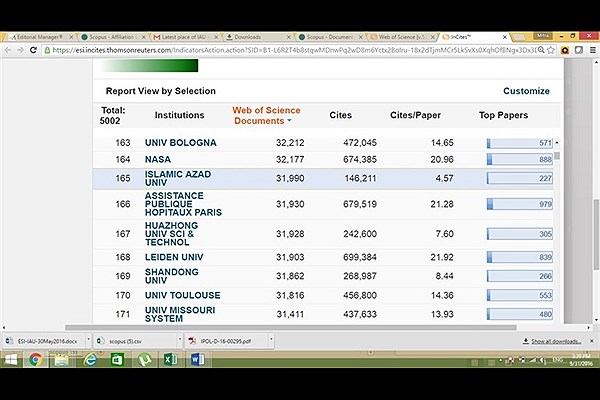Open the ISLAMIC AZAD UNIV institution link
The width and height of the screenshot is (600, 400).
pyautogui.click(x=178, y=178)
